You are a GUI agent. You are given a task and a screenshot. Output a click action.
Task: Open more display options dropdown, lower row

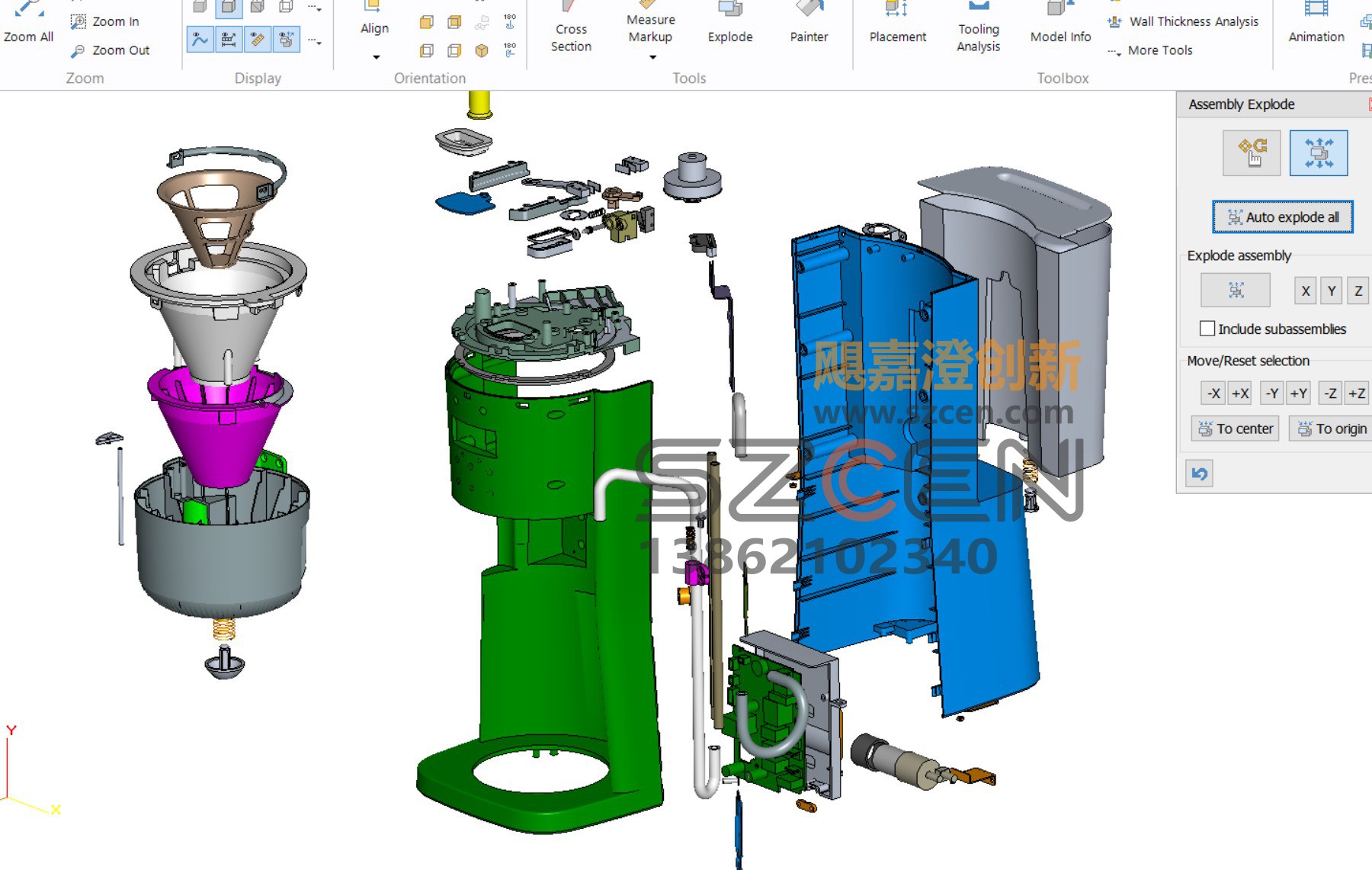point(315,42)
